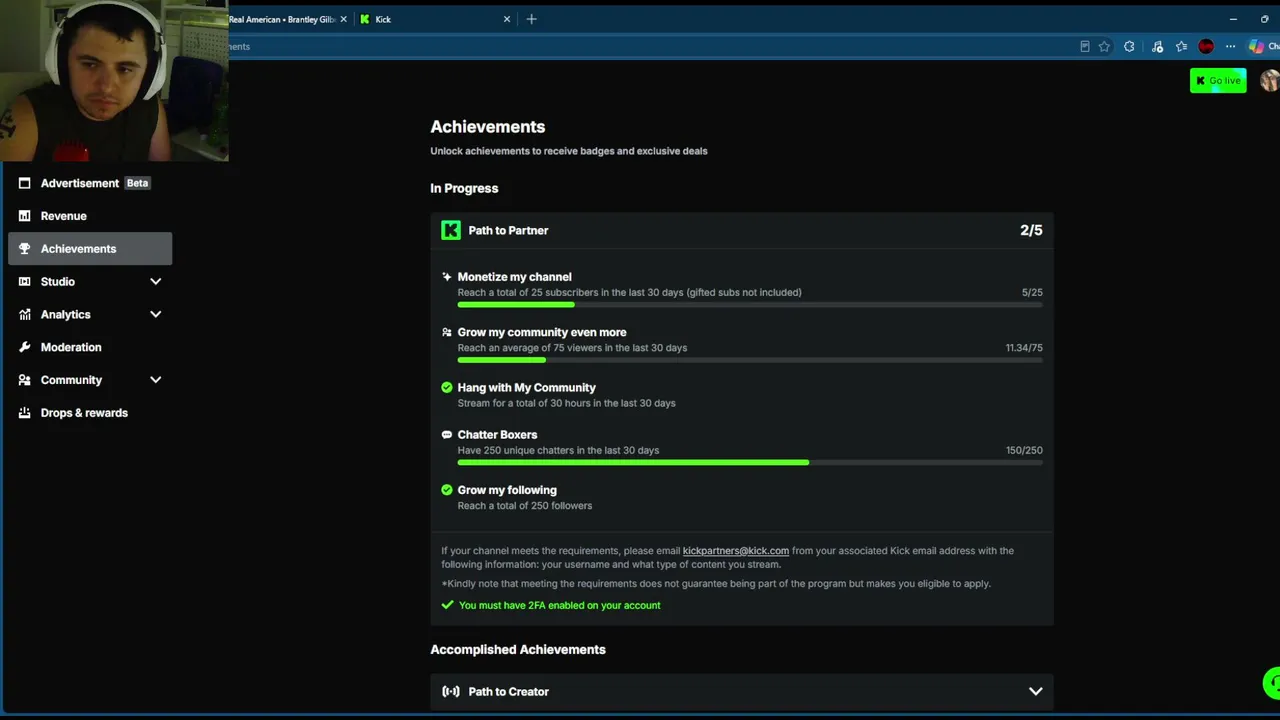
Task: Open a new browser tab
Action: 532,19
